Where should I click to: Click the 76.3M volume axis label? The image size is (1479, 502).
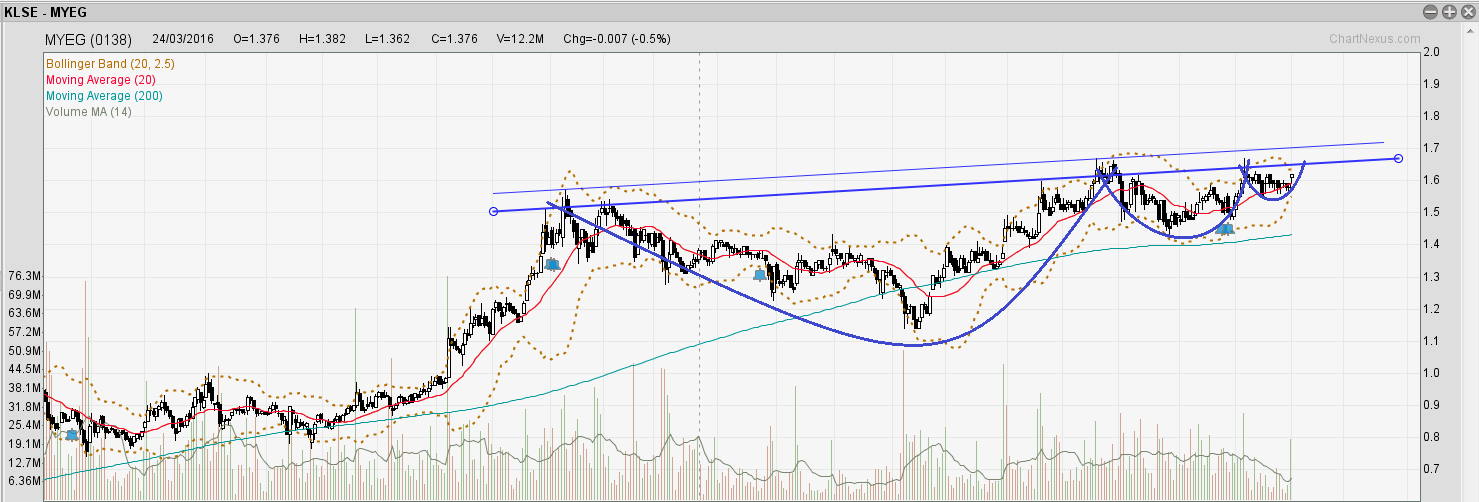pos(23,276)
